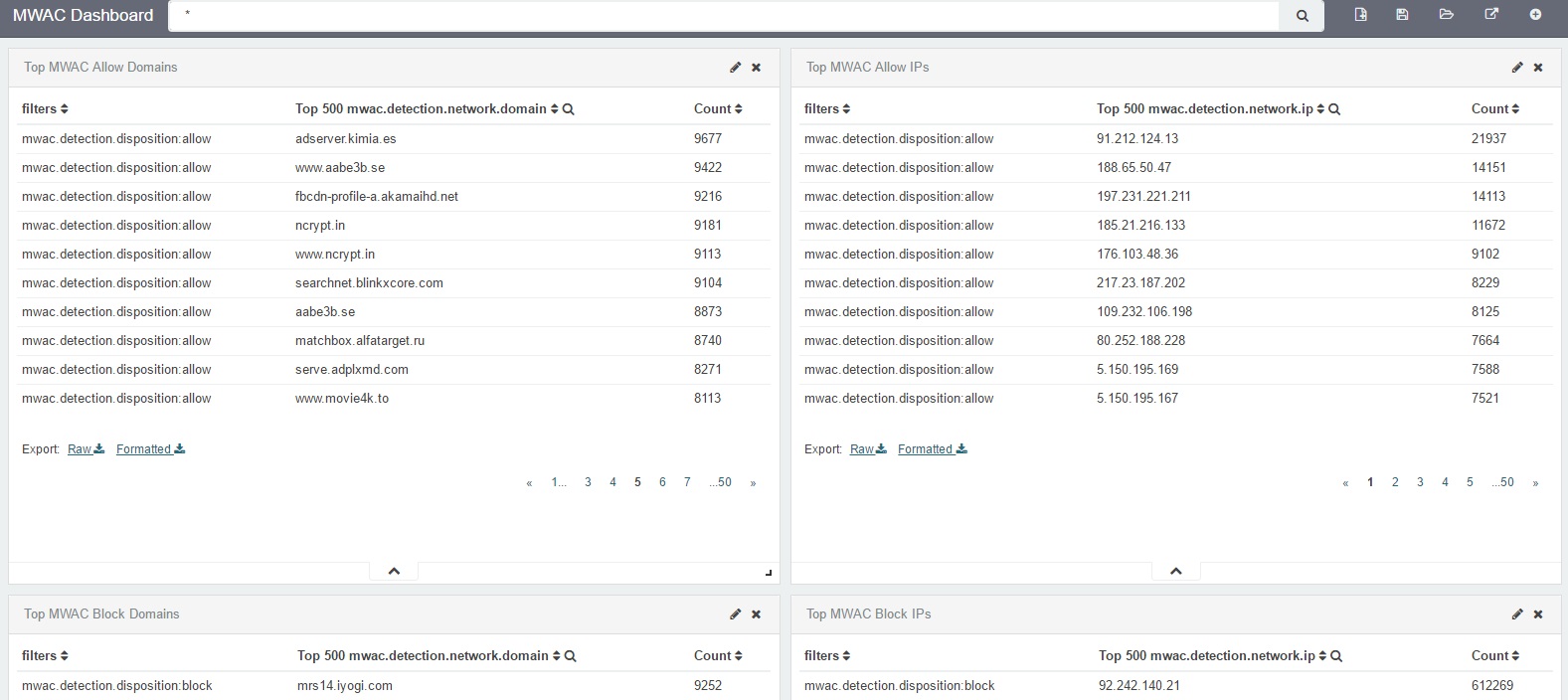
Task: Edit the Top MWAC Allow Domains panel
Action: coord(735,68)
